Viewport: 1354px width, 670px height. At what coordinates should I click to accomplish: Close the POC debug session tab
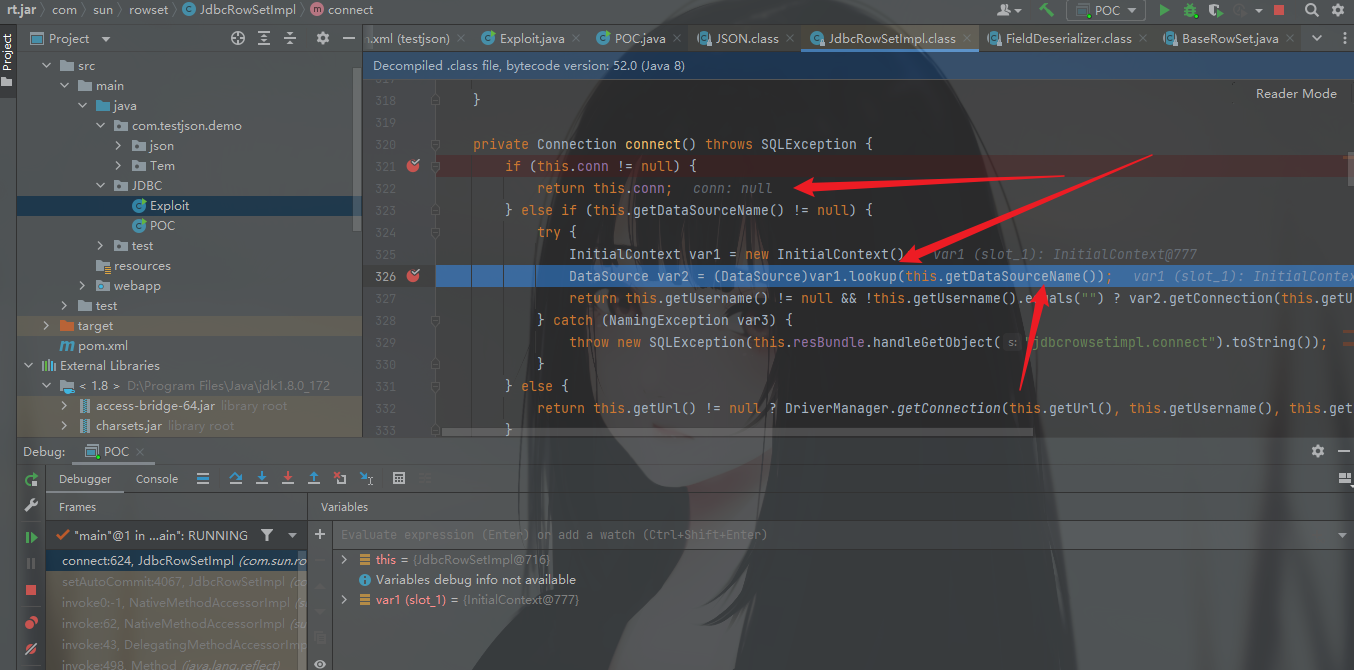click(x=141, y=452)
